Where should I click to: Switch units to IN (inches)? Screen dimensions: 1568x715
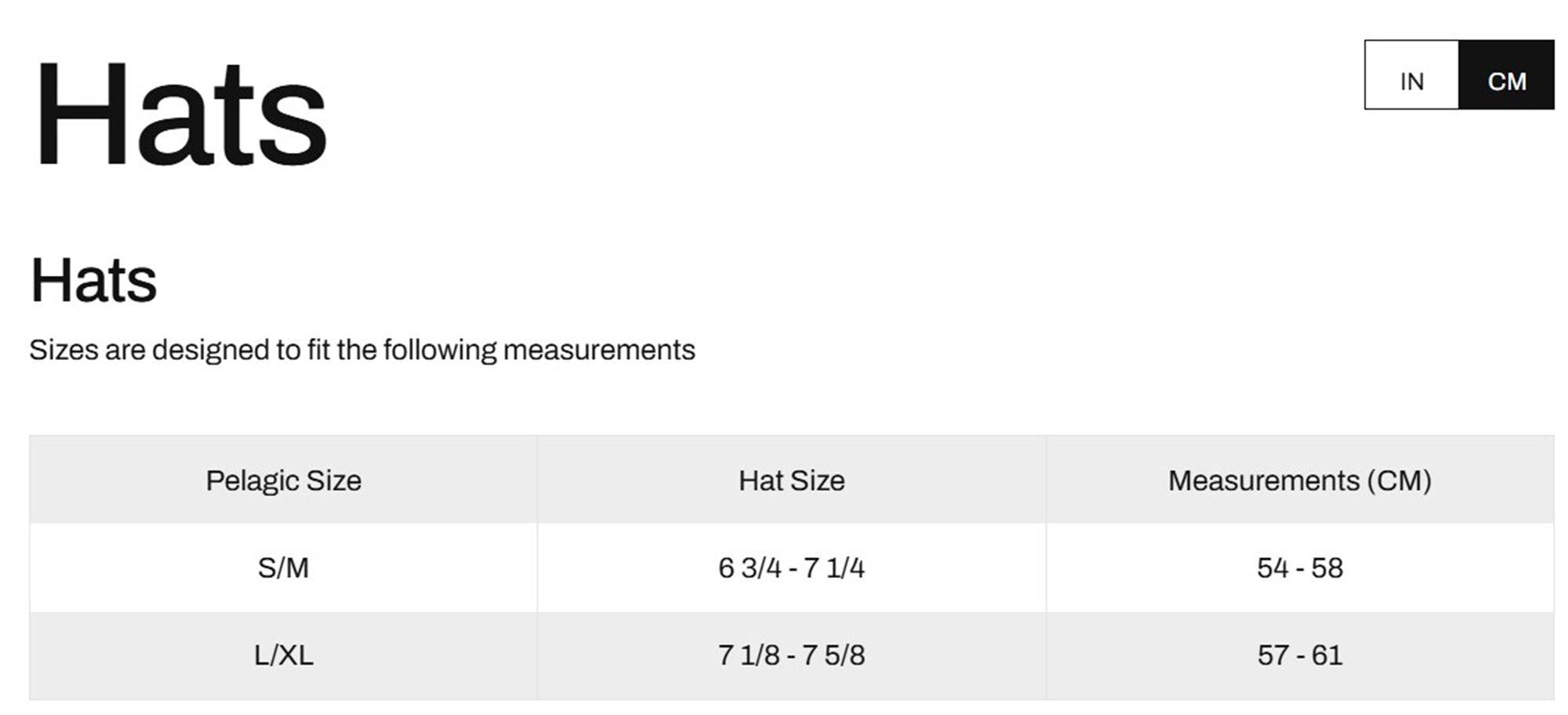1411,75
